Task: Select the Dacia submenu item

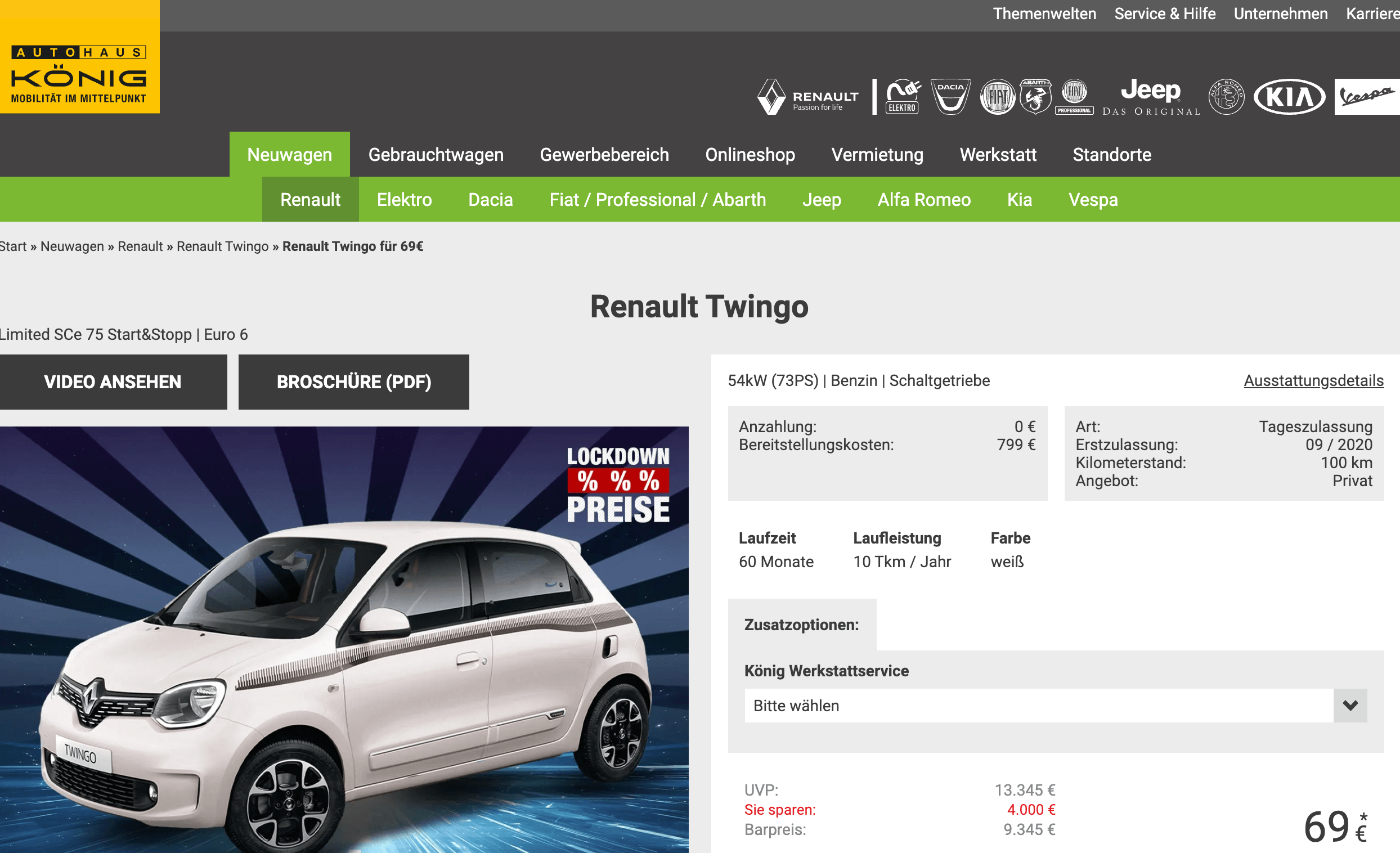Action: [490, 200]
